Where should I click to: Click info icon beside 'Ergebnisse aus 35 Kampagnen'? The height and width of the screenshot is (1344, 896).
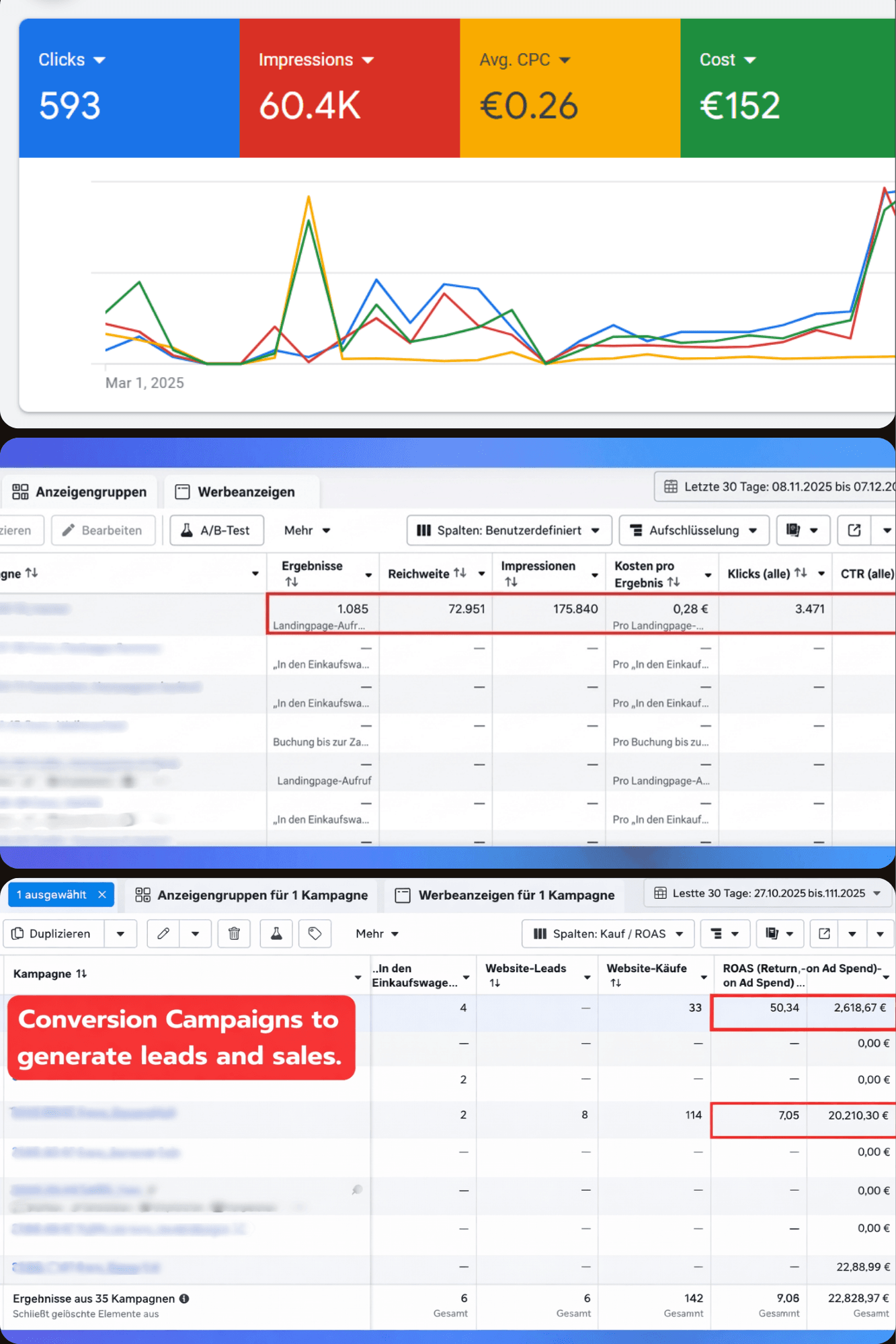point(184,1298)
